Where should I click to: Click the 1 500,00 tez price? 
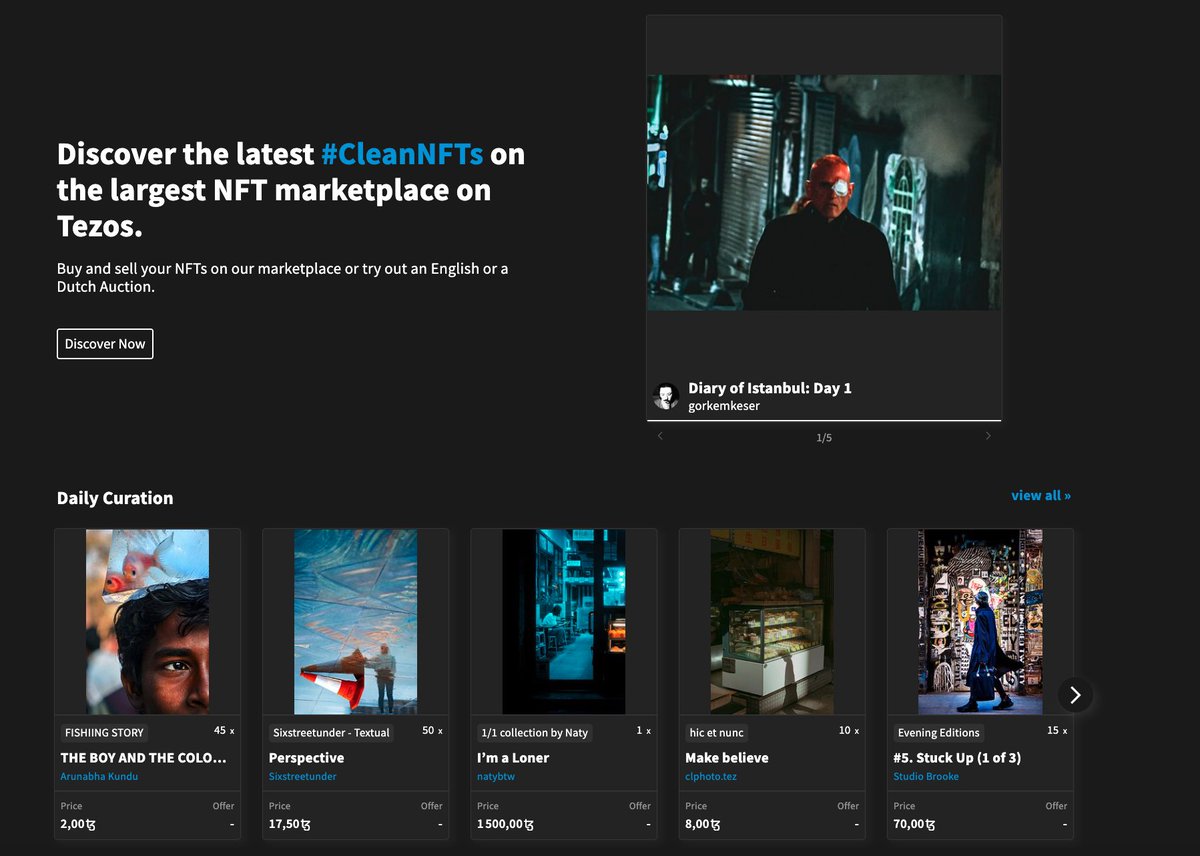505,825
